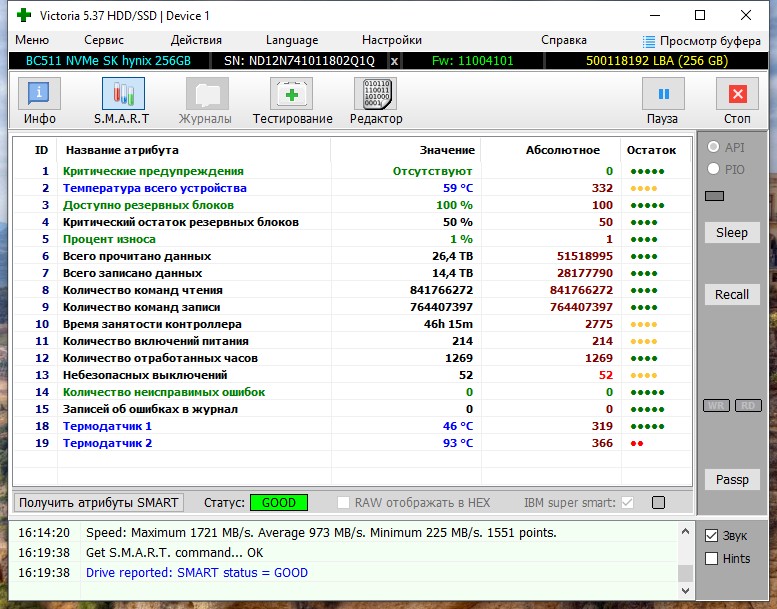
Task: Open the Редактор binary editor icon
Action: pos(376,94)
